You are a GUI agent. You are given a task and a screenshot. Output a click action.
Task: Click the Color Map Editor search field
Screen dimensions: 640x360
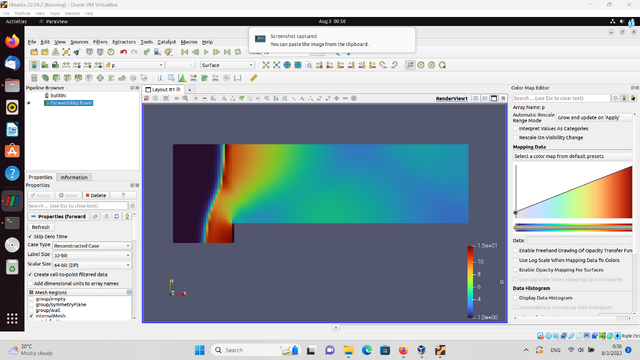point(561,98)
